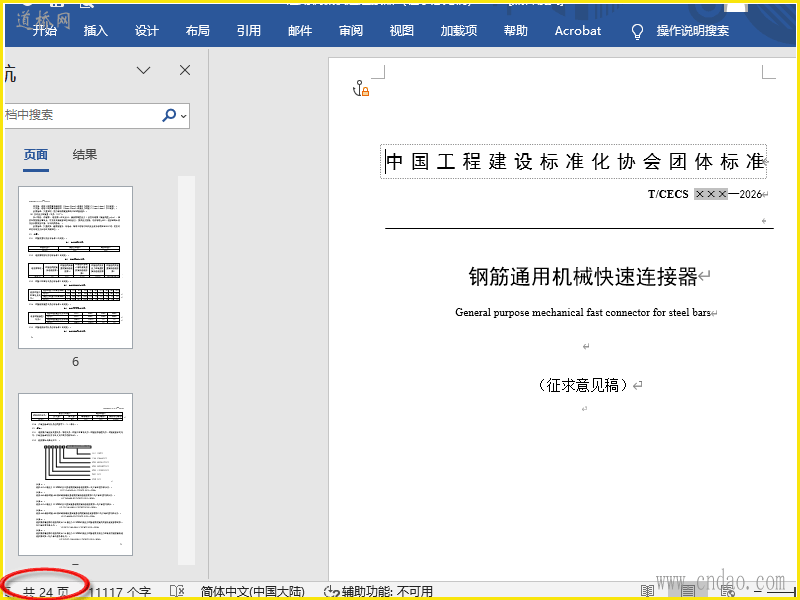Switch to Print Layout view icon
The height and width of the screenshot is (600, 800).
point(688,591)
